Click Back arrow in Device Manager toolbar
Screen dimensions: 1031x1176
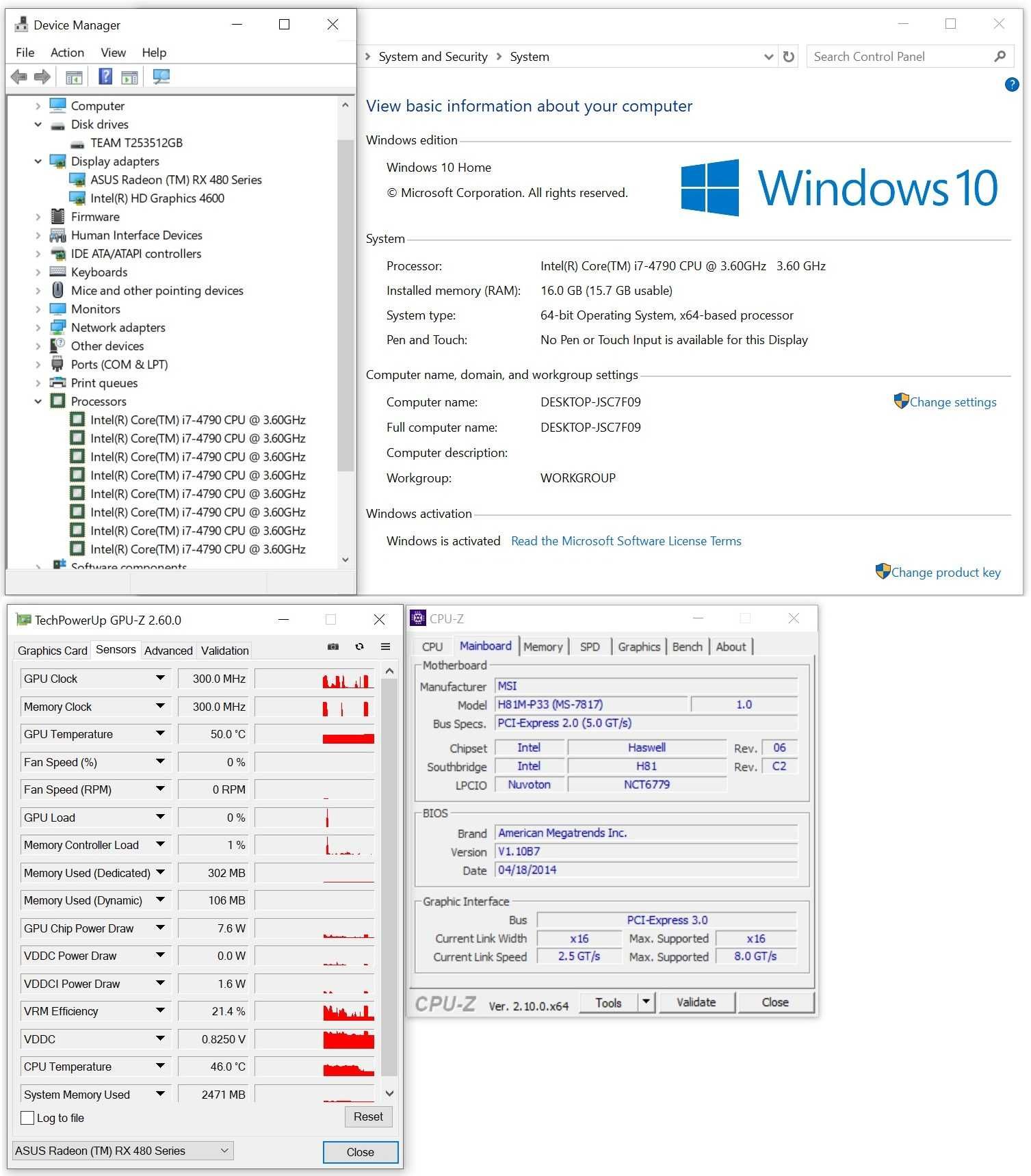[x=19, y=77]
